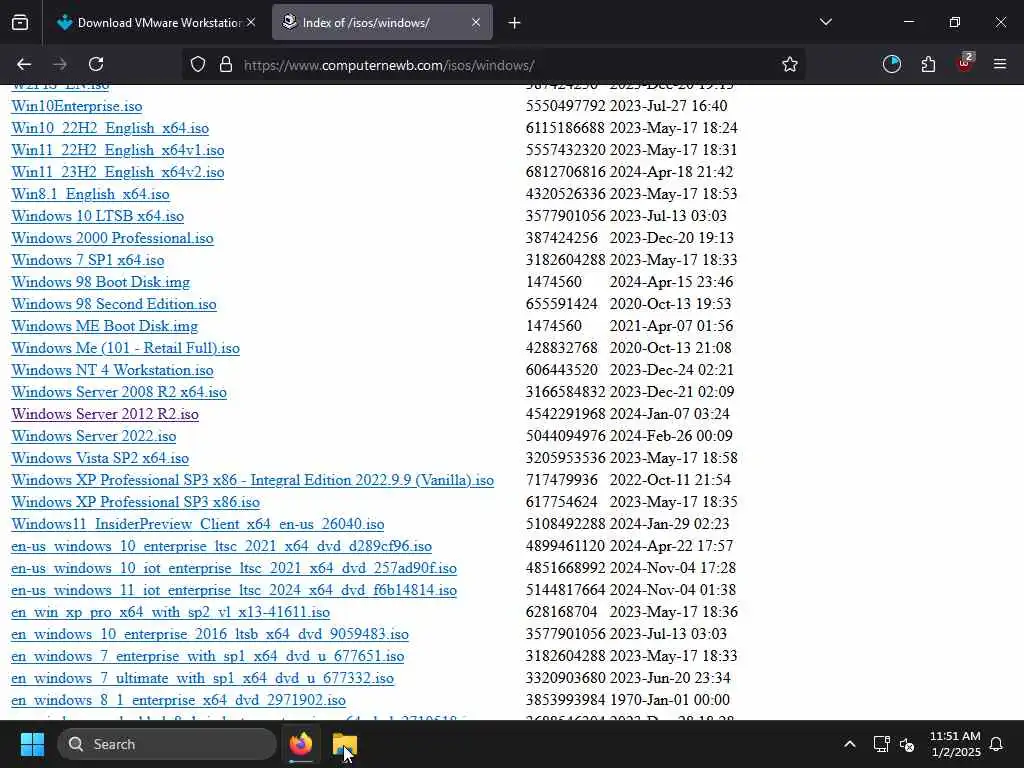Download Win11_22H2_English_x64v1.iso
This screenshot has height=768, width=1024.
point(118,150)
